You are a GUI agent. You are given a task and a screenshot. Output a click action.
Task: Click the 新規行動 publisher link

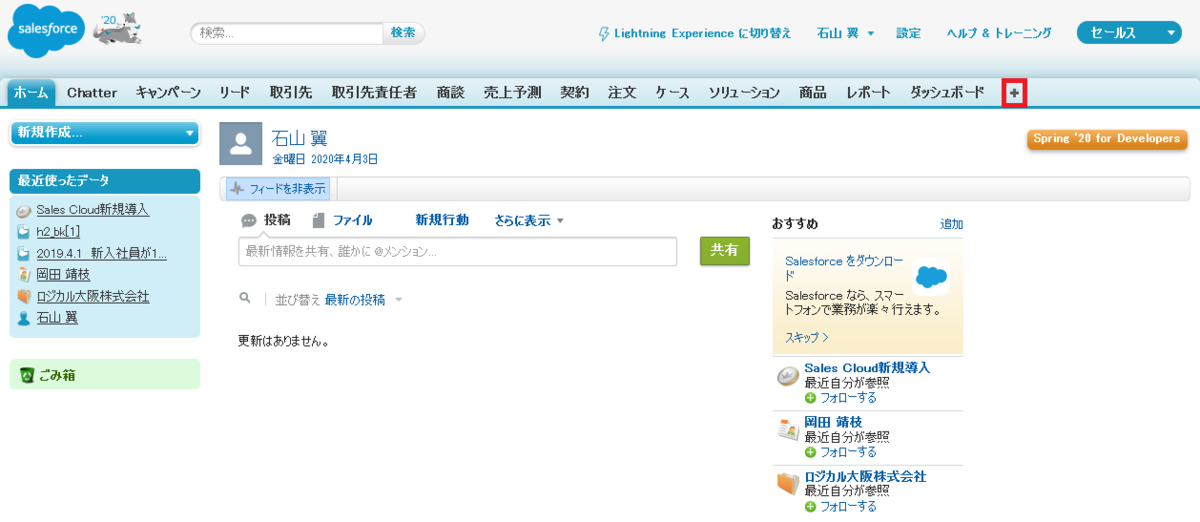pyautogui.click(x=442, y=221)
